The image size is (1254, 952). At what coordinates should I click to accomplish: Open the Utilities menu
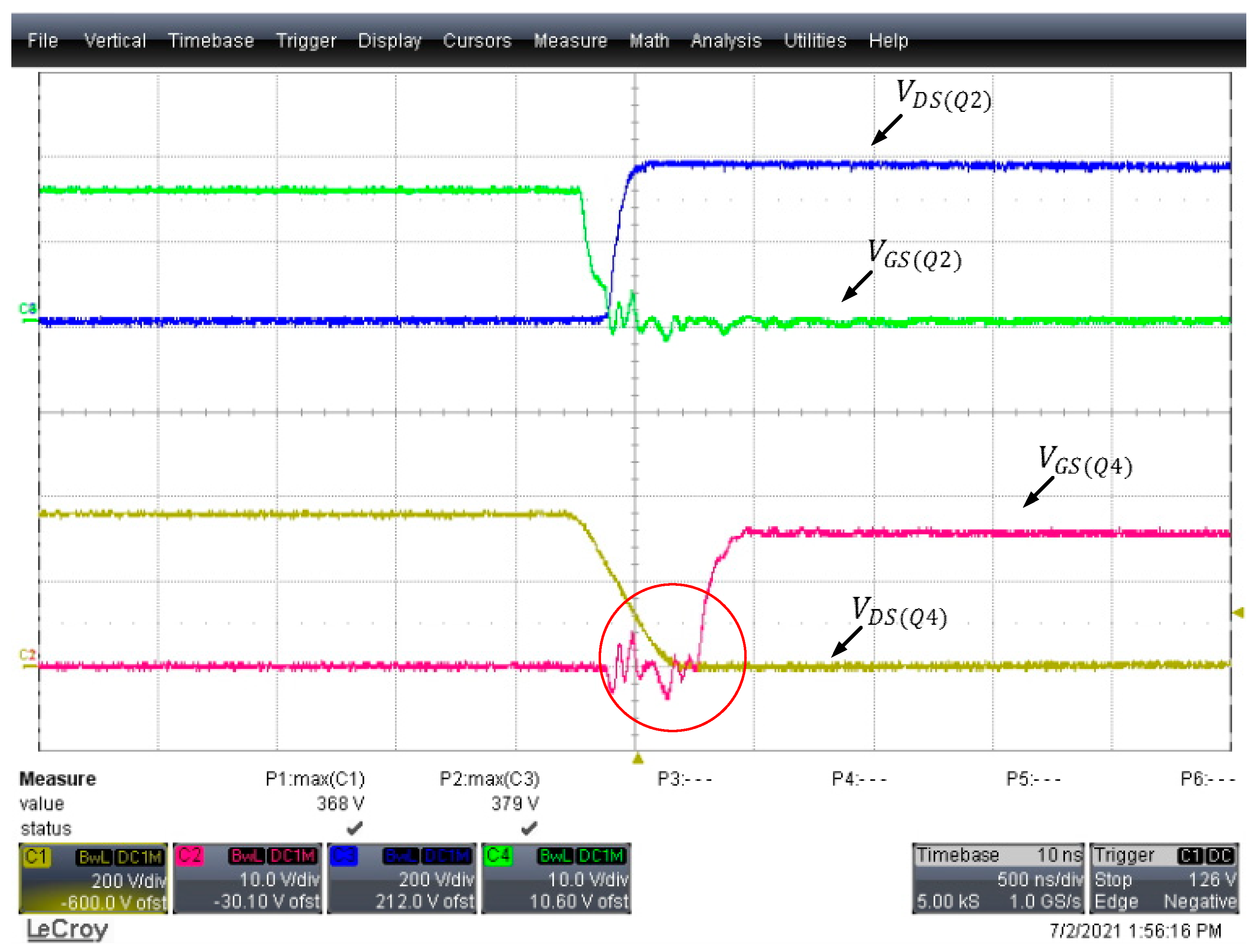point(815,41)
